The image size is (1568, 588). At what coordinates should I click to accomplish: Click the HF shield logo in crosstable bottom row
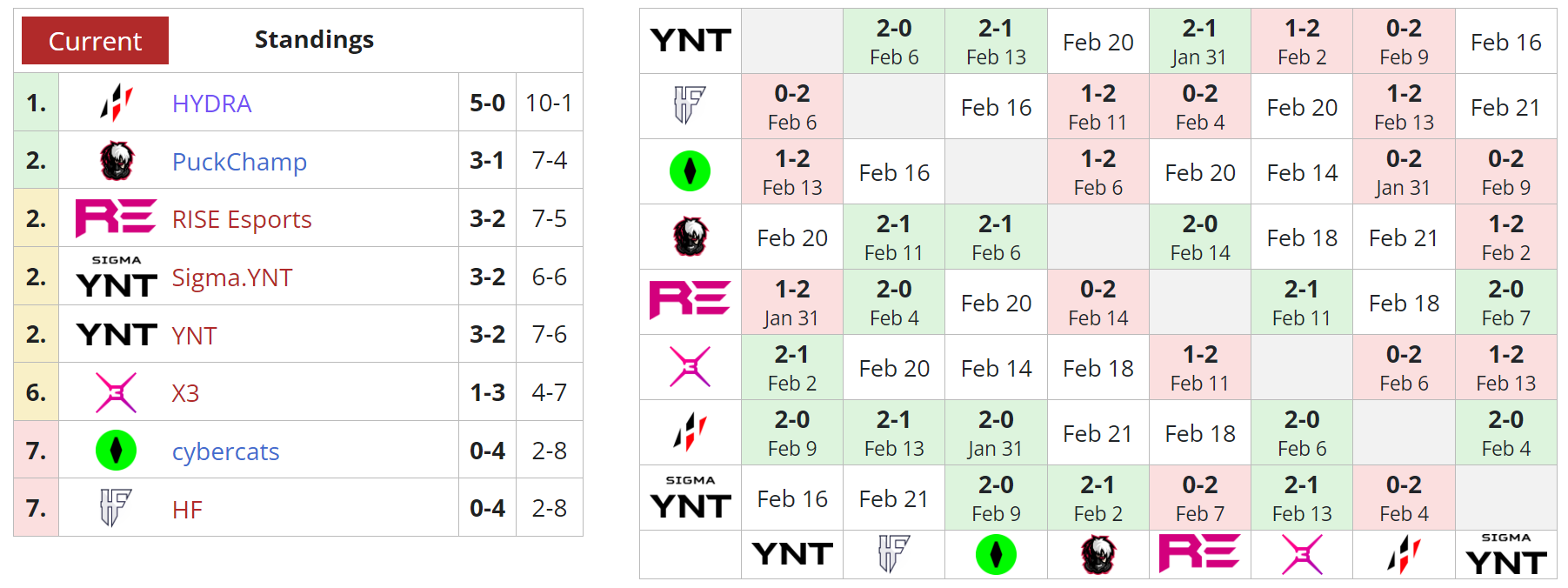(893, 554)
